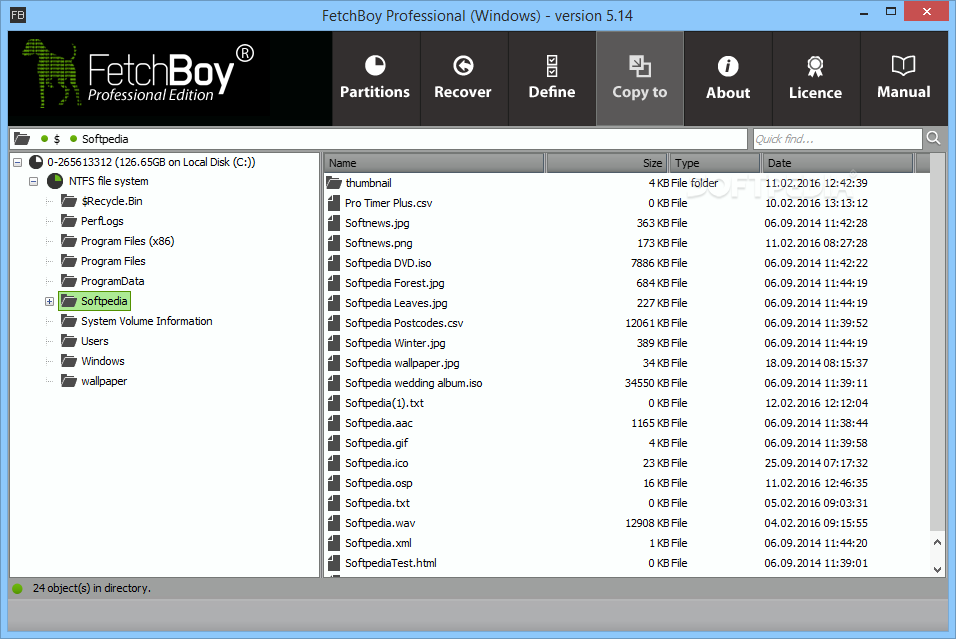Click the FB icon in title bar
This screenshot has height=639, width=956.
point(18,15)
